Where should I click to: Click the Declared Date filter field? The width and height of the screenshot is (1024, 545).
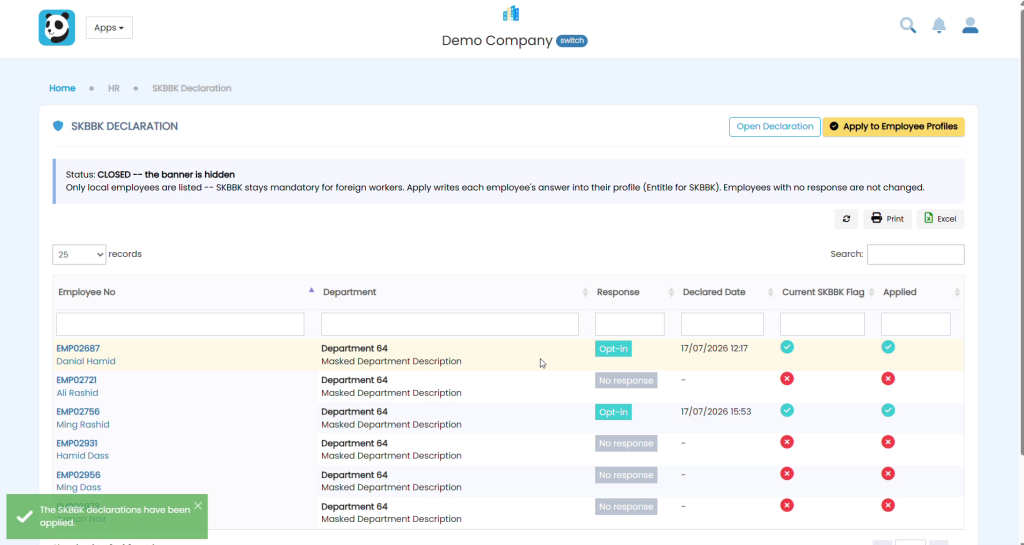[722, 324]
